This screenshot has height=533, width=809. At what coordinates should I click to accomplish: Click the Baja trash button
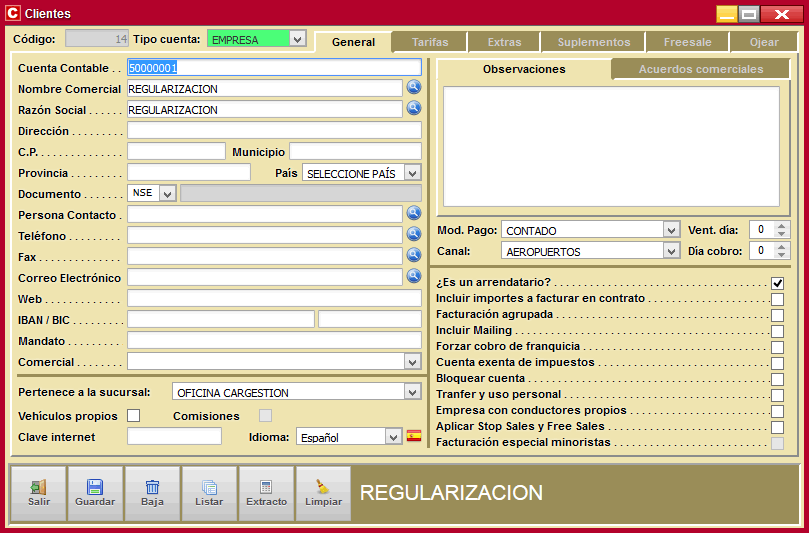click(x=152, y=494)
